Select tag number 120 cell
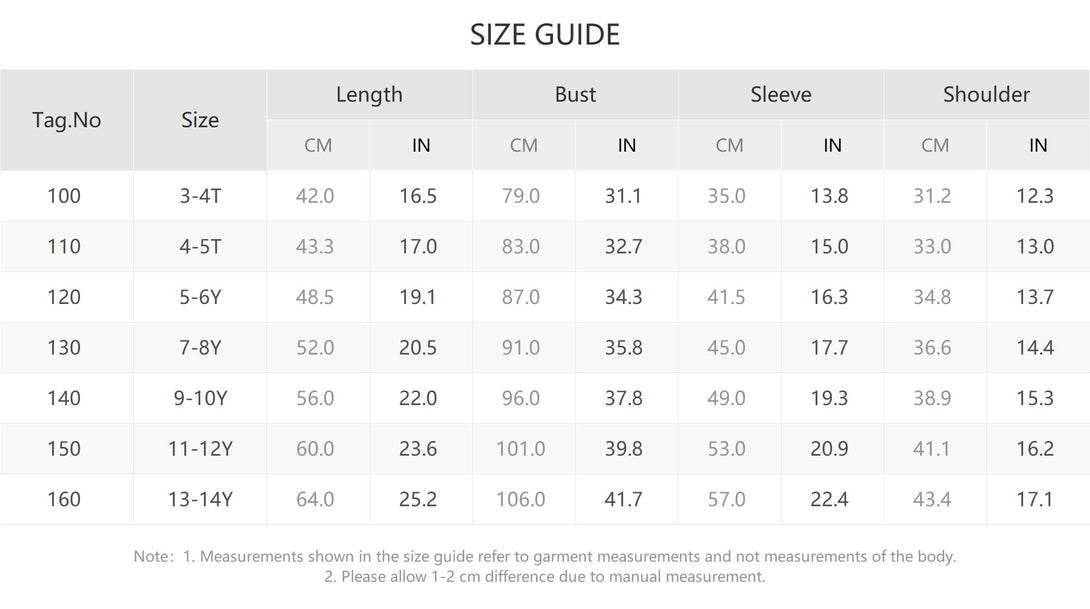1090x609 pixels. coord(64,298)
